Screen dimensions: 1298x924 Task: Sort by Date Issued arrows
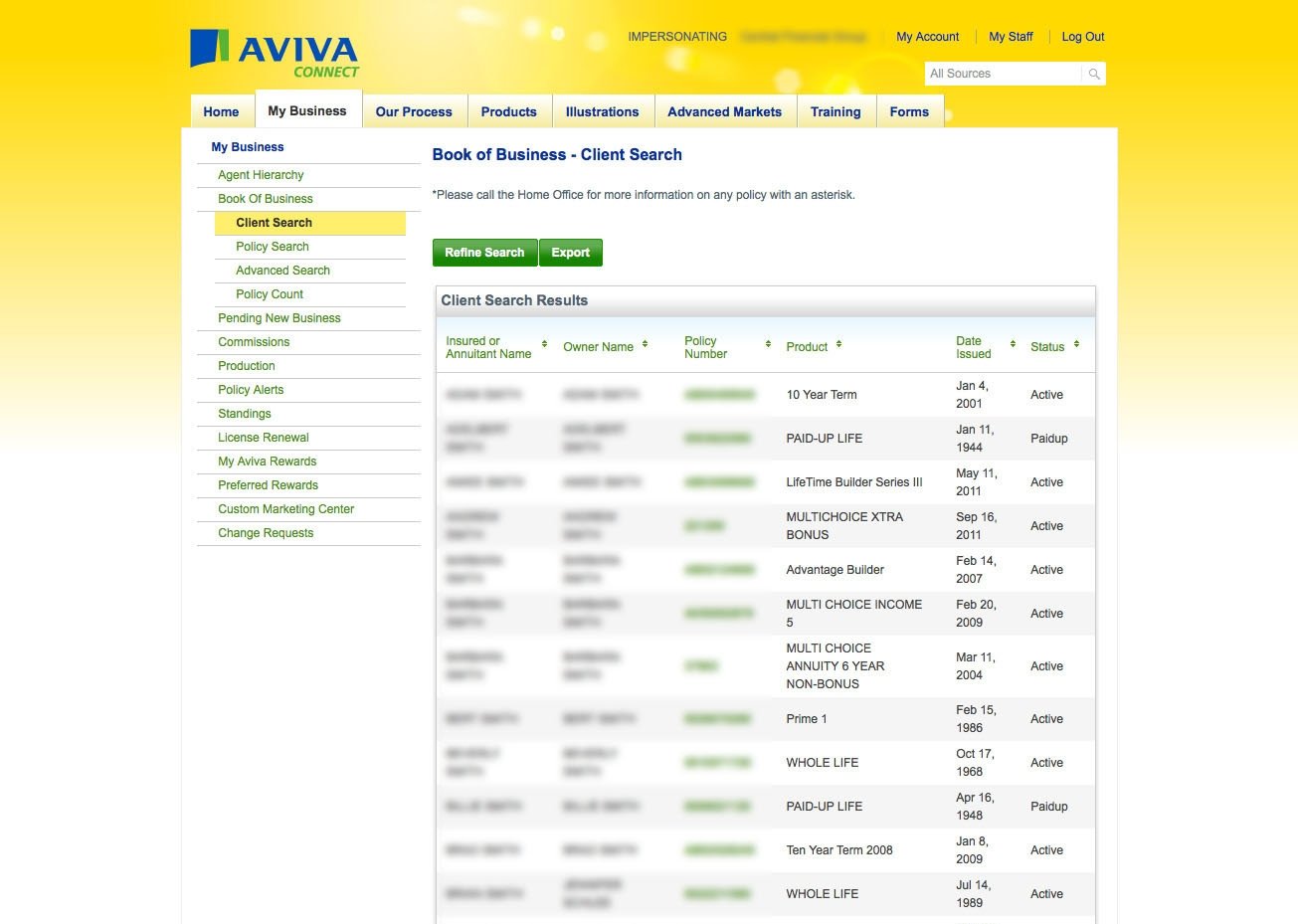coord(1013,344)
